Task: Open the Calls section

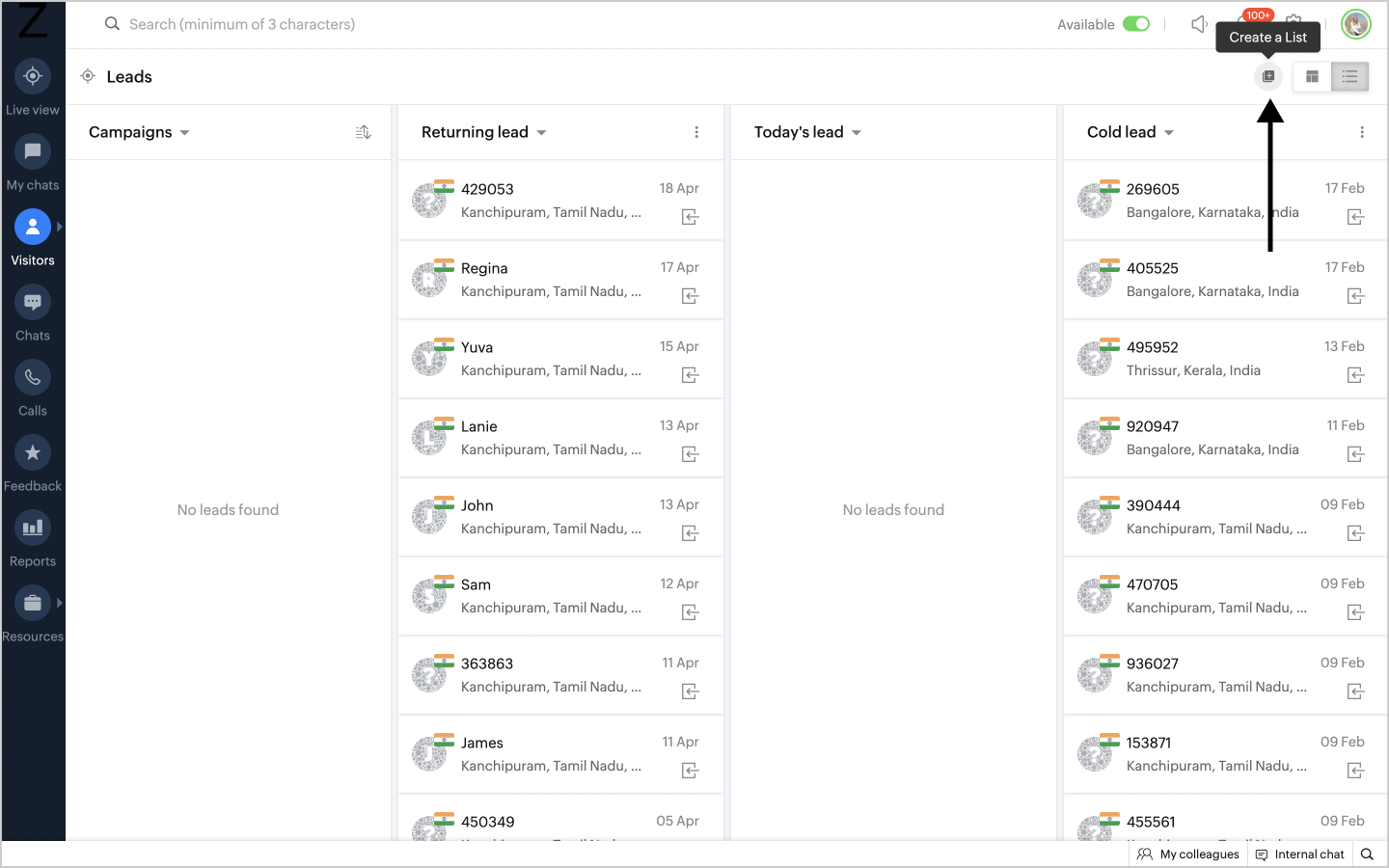Action: [33, 388]
